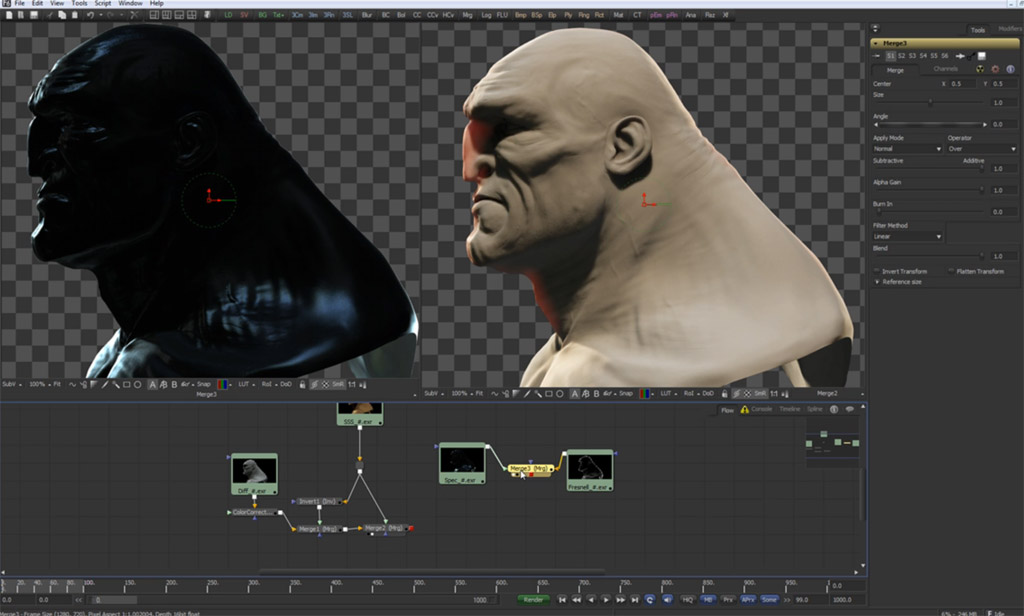Switch to the Timeline tab

point(789,410)
